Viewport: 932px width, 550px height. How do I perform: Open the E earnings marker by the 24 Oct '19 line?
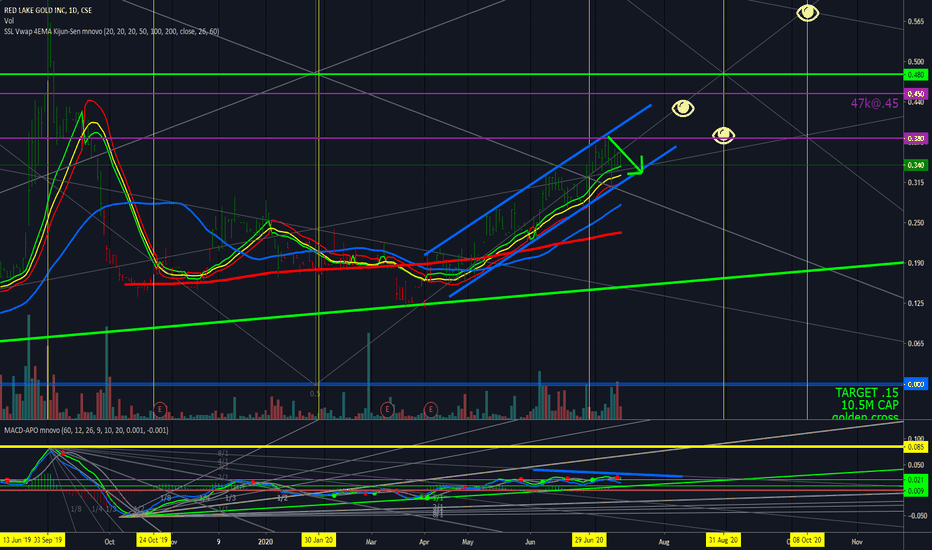[159, 409]
